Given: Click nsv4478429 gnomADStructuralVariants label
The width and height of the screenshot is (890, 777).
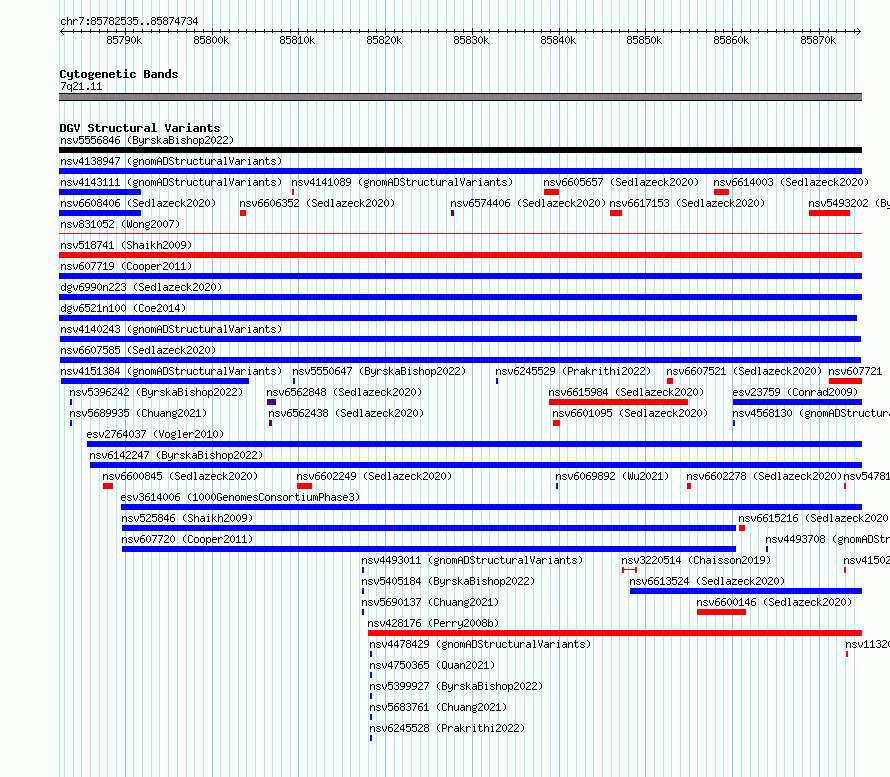Looking at the screenshot, I should tap(480, 644).
